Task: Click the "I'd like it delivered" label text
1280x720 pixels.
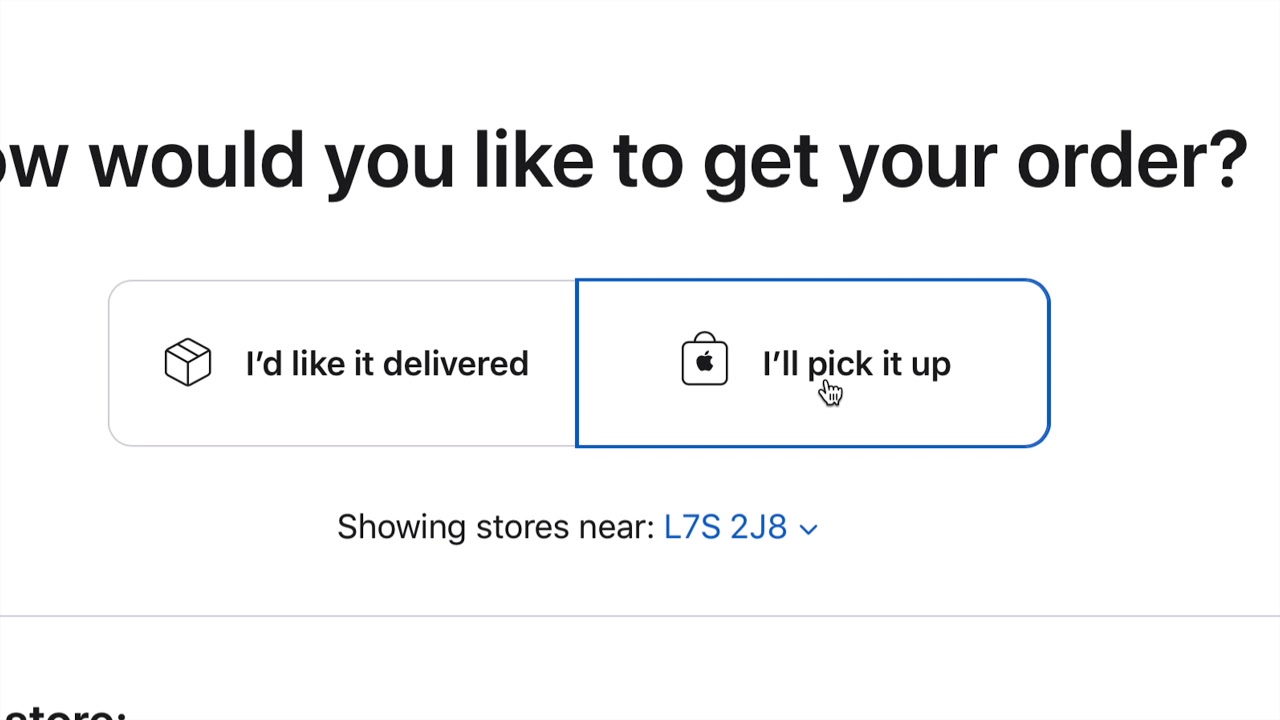Action: tap(387, 363)
